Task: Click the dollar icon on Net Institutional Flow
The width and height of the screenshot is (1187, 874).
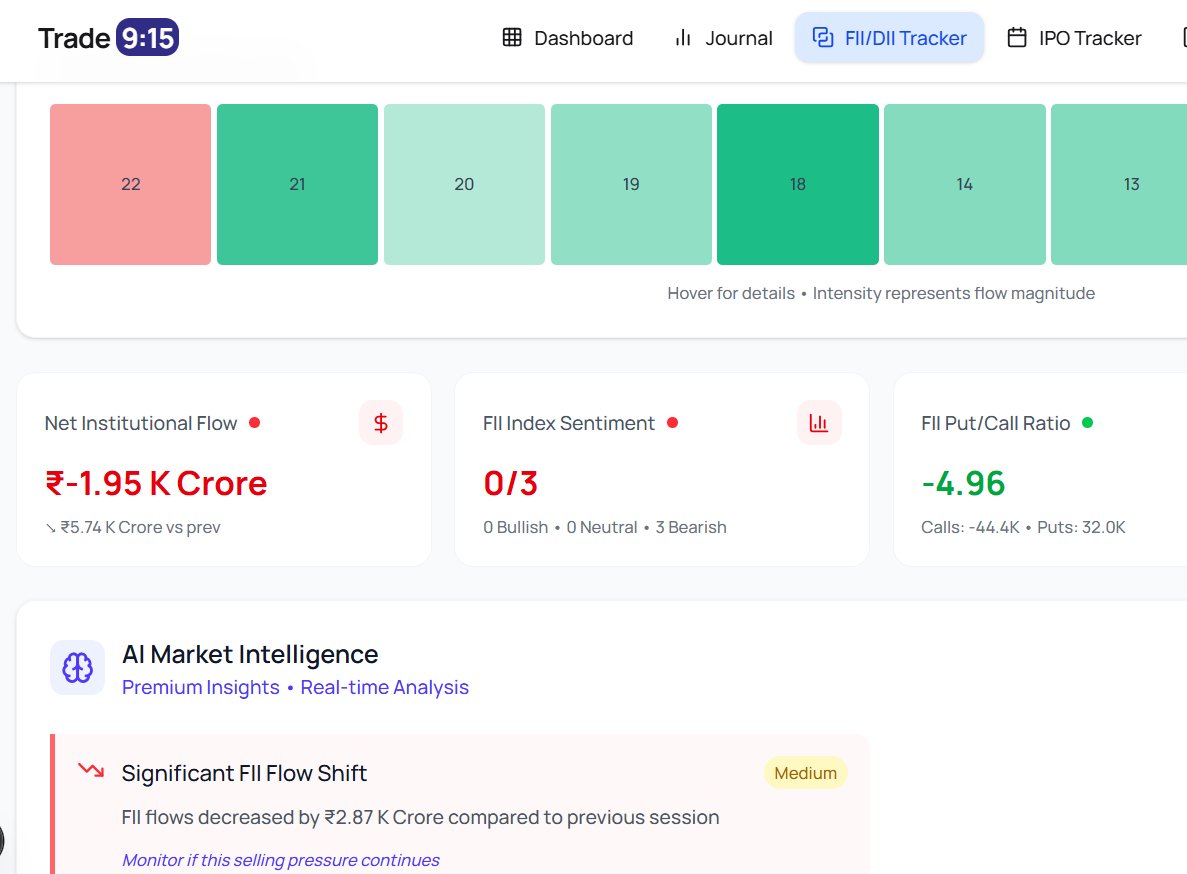Action: 381,423
